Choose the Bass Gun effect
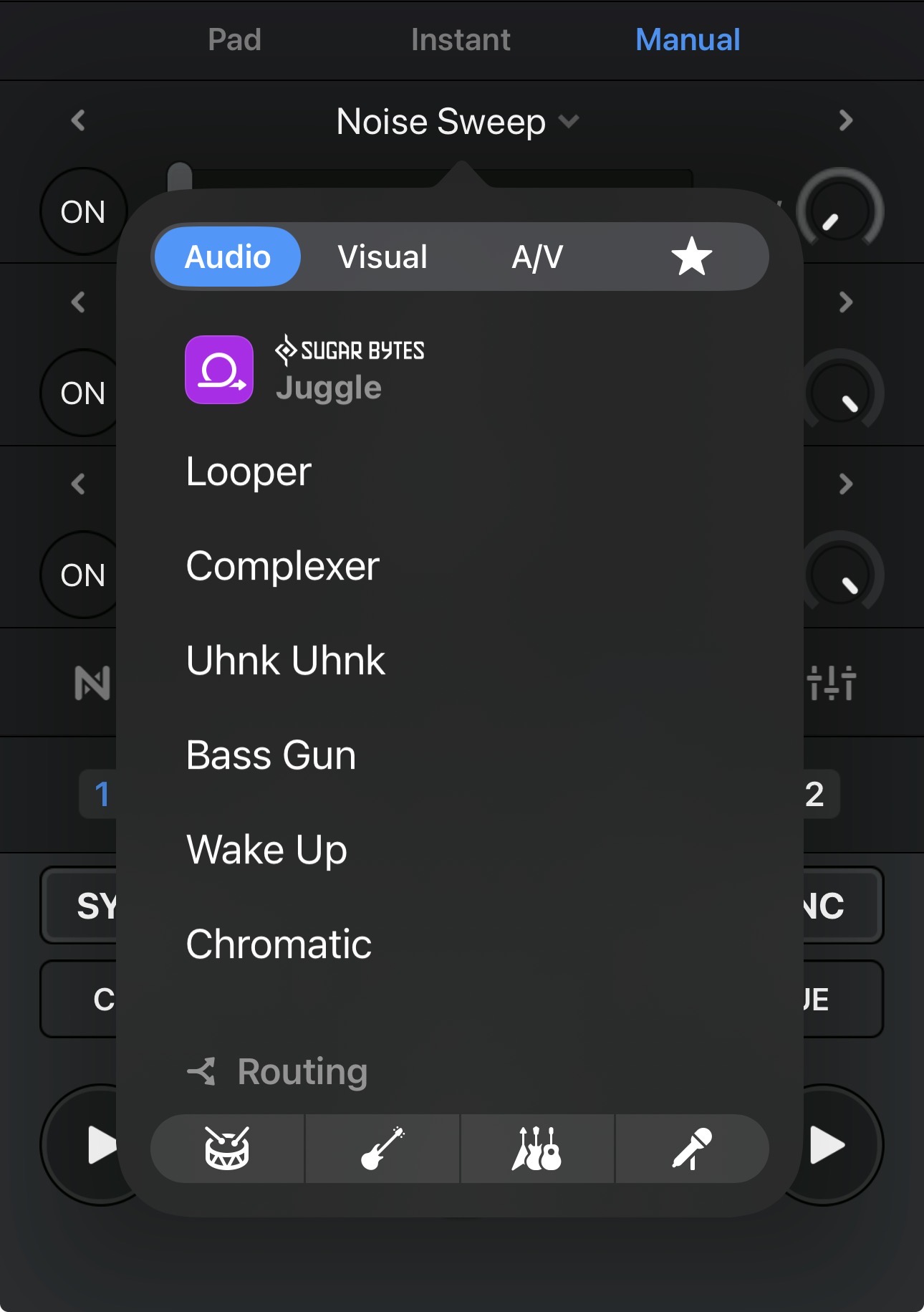Image resolution: width=924 pixels, height=1312 pixels. pyautogui.click(x=271, y=755)
